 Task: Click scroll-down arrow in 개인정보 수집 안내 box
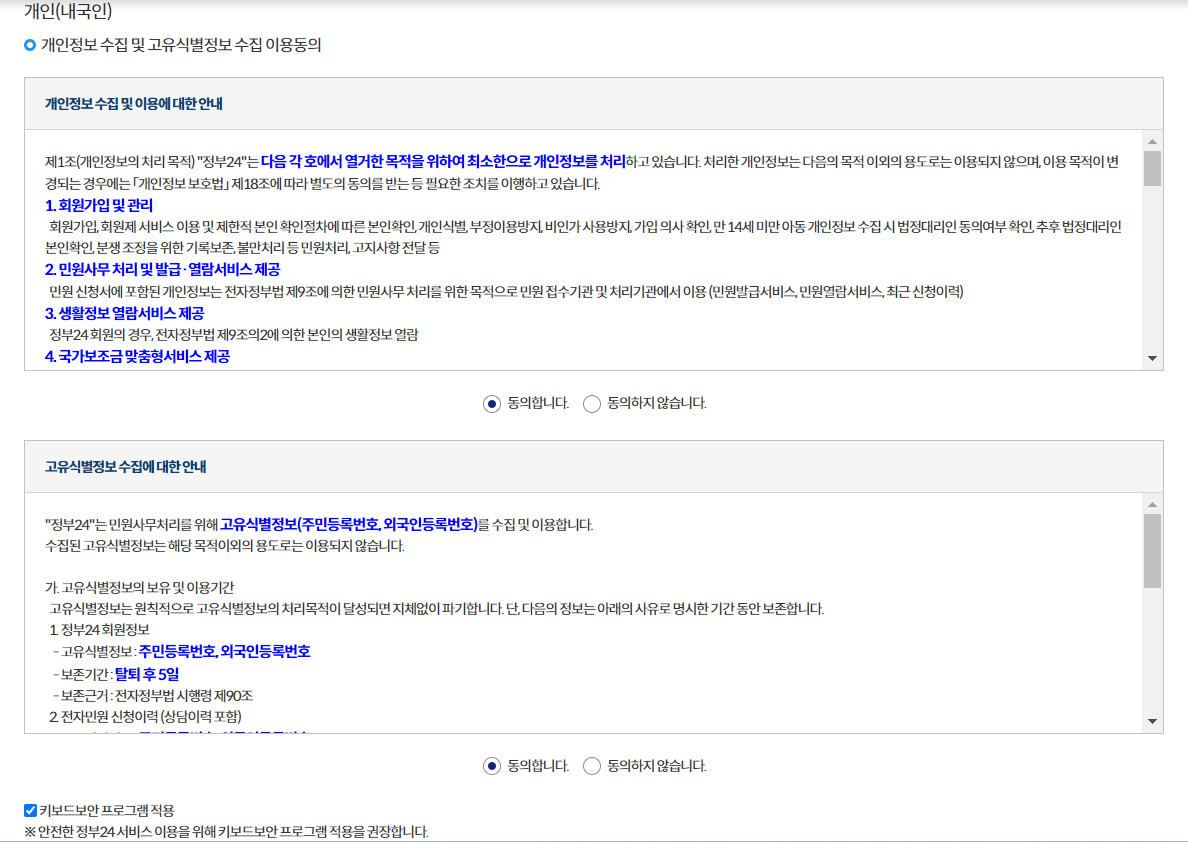(x=1152, y=358)
